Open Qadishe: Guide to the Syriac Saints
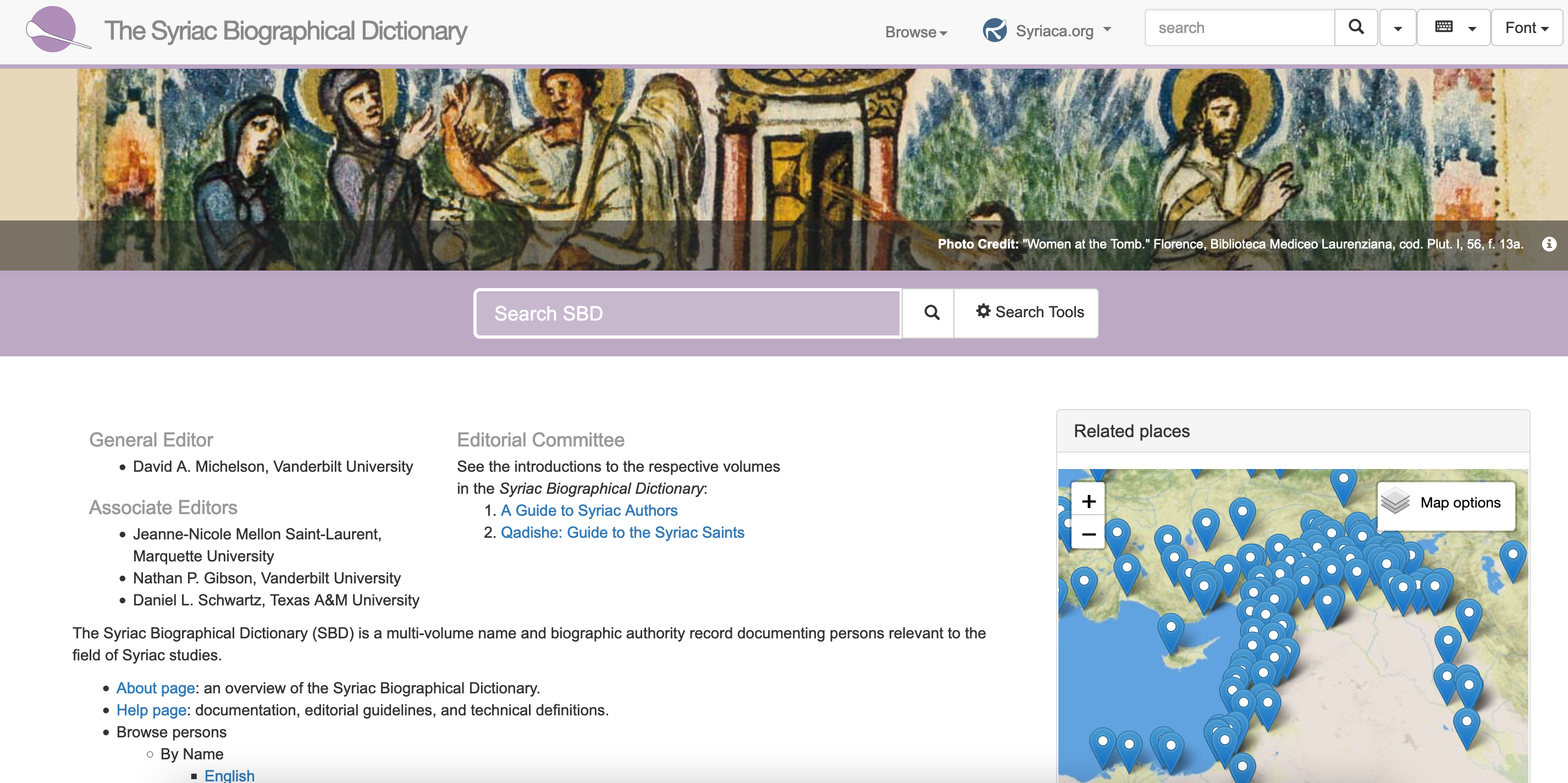Viewport: 1568px width, 783px height. click(622, 532)
